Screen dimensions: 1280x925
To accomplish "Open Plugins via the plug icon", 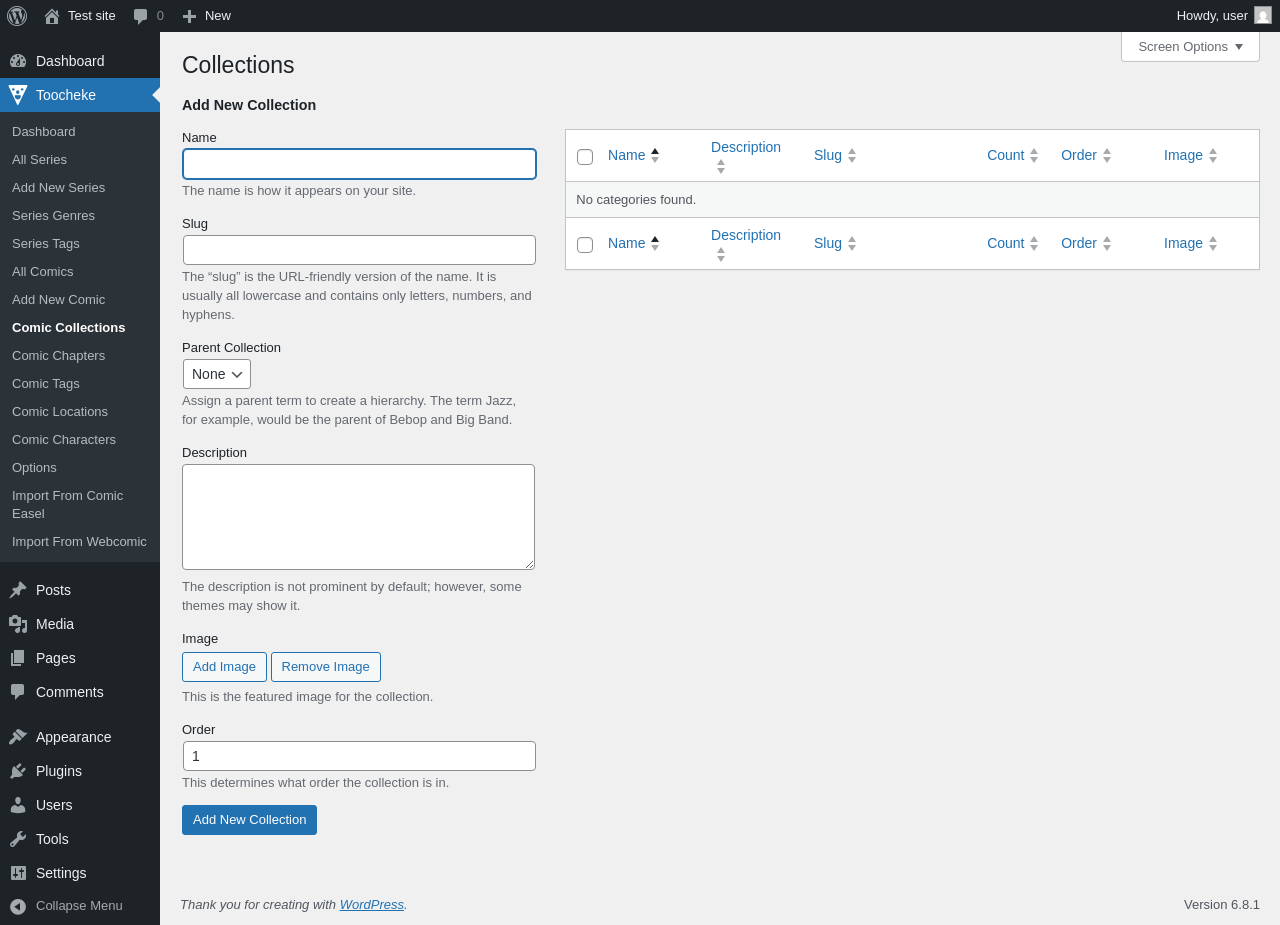I will coord(18,771).
